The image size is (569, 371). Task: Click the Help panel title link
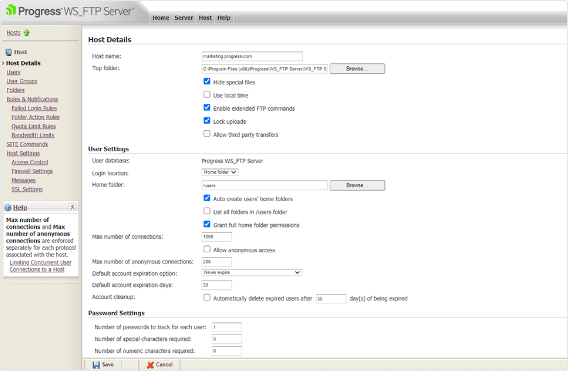(20, 208)
